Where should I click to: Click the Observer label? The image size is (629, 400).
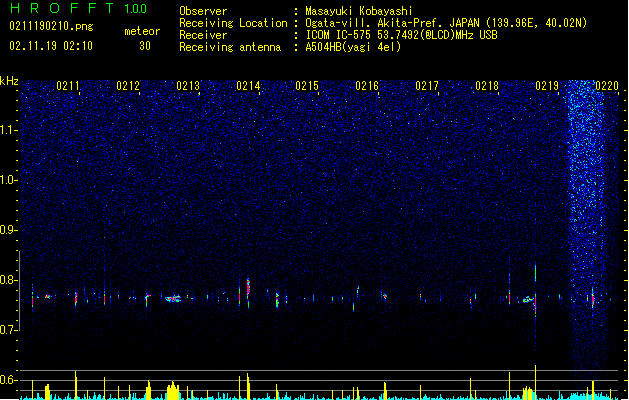pyautogui.click(x=203, y=11)
